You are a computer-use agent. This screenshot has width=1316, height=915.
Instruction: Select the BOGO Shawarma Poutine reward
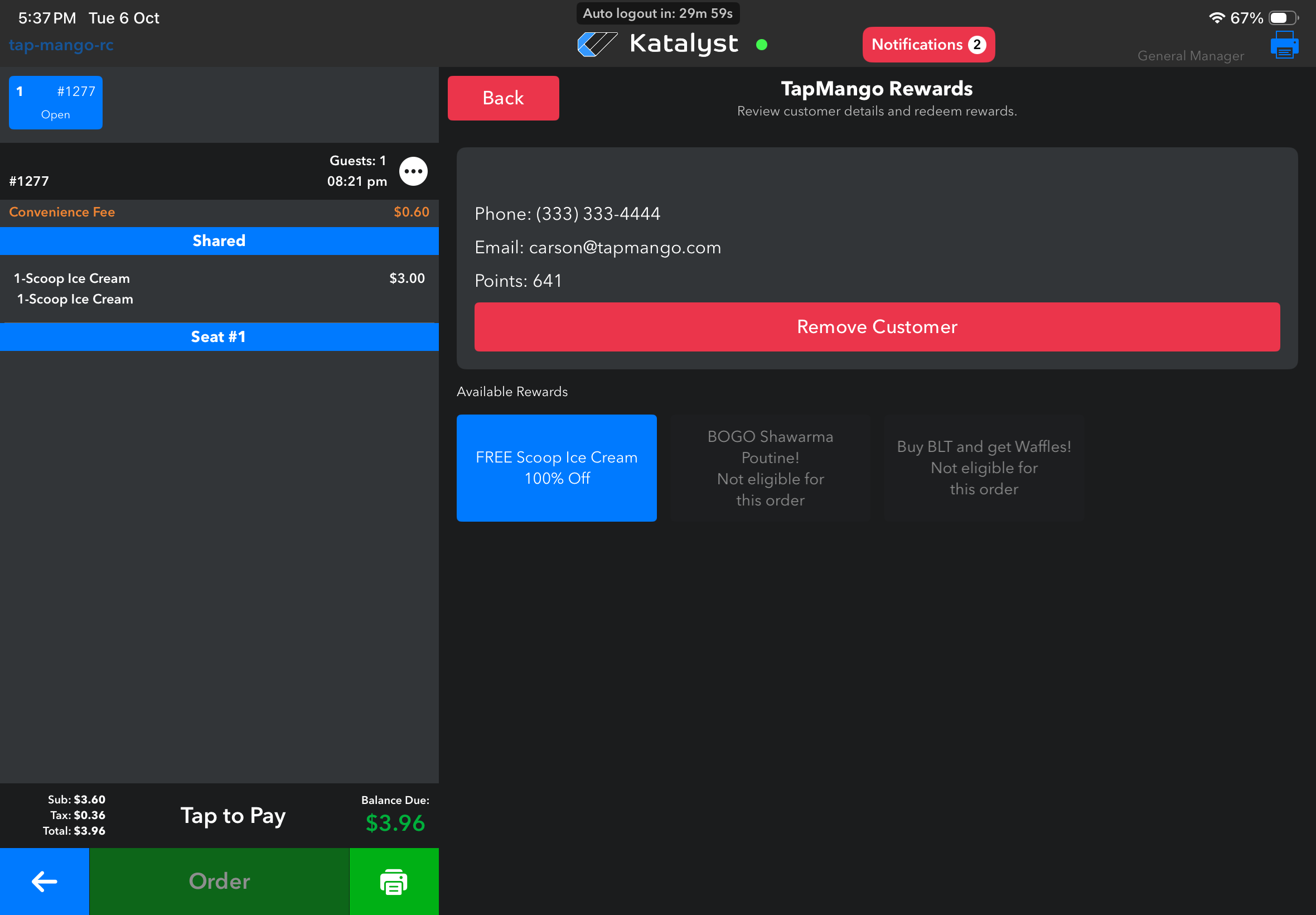coord(771,468)
